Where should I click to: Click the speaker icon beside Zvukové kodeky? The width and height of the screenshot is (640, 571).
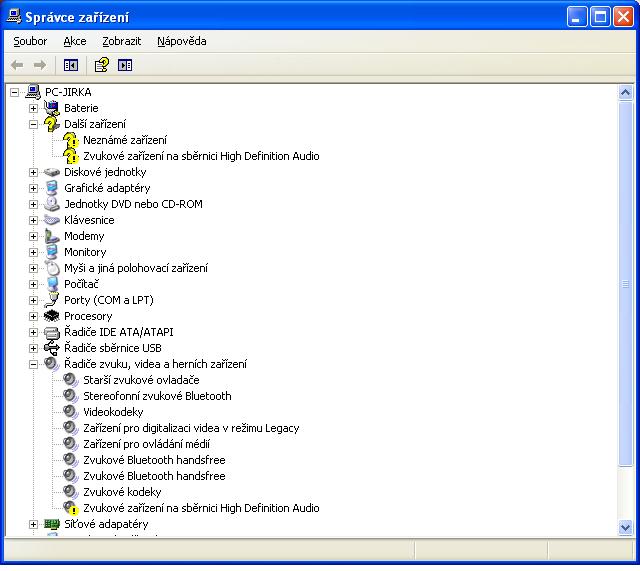[71, 492]
